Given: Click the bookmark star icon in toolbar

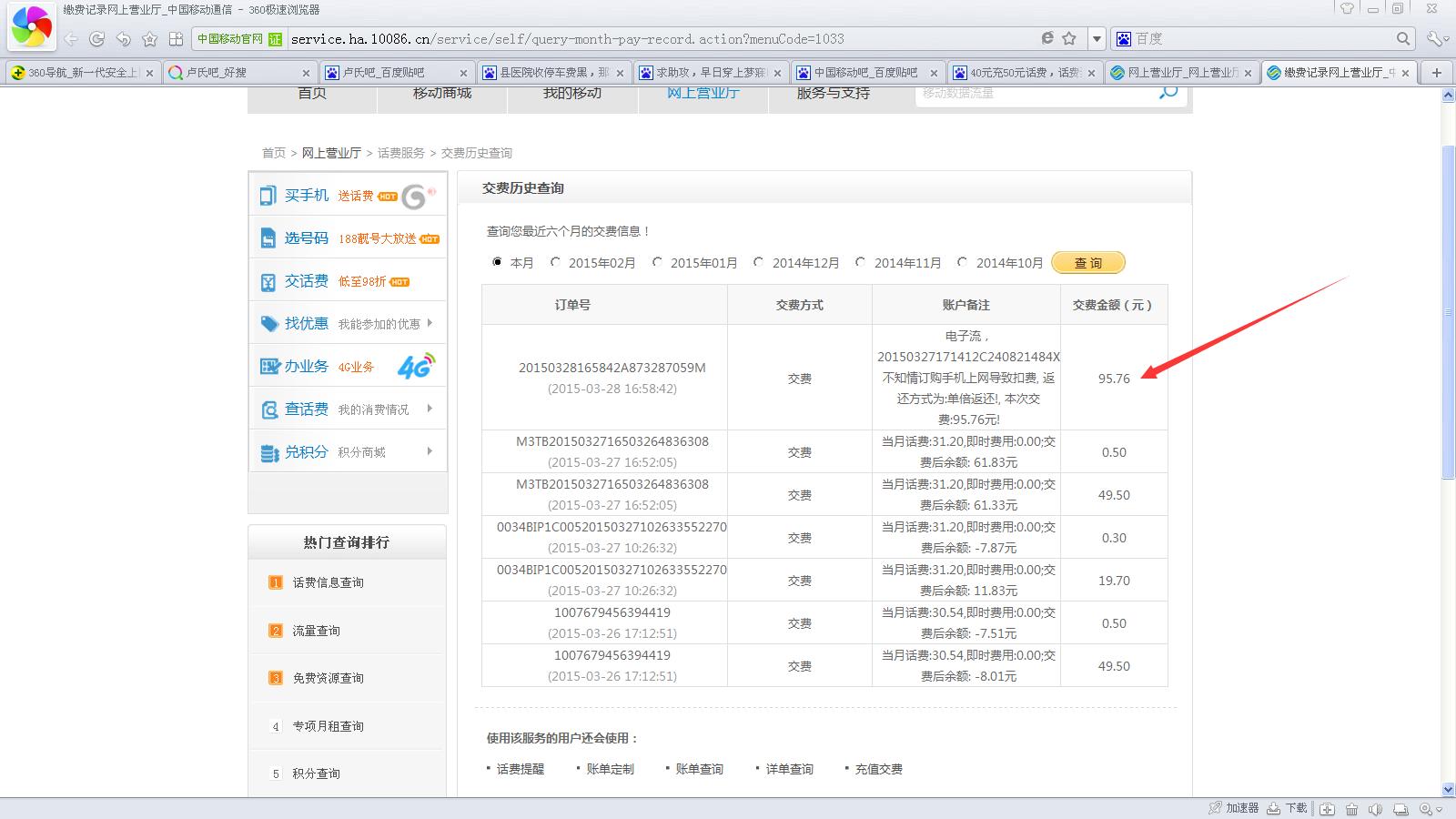Looking at the screenshot, I should [x=150, y=39].
